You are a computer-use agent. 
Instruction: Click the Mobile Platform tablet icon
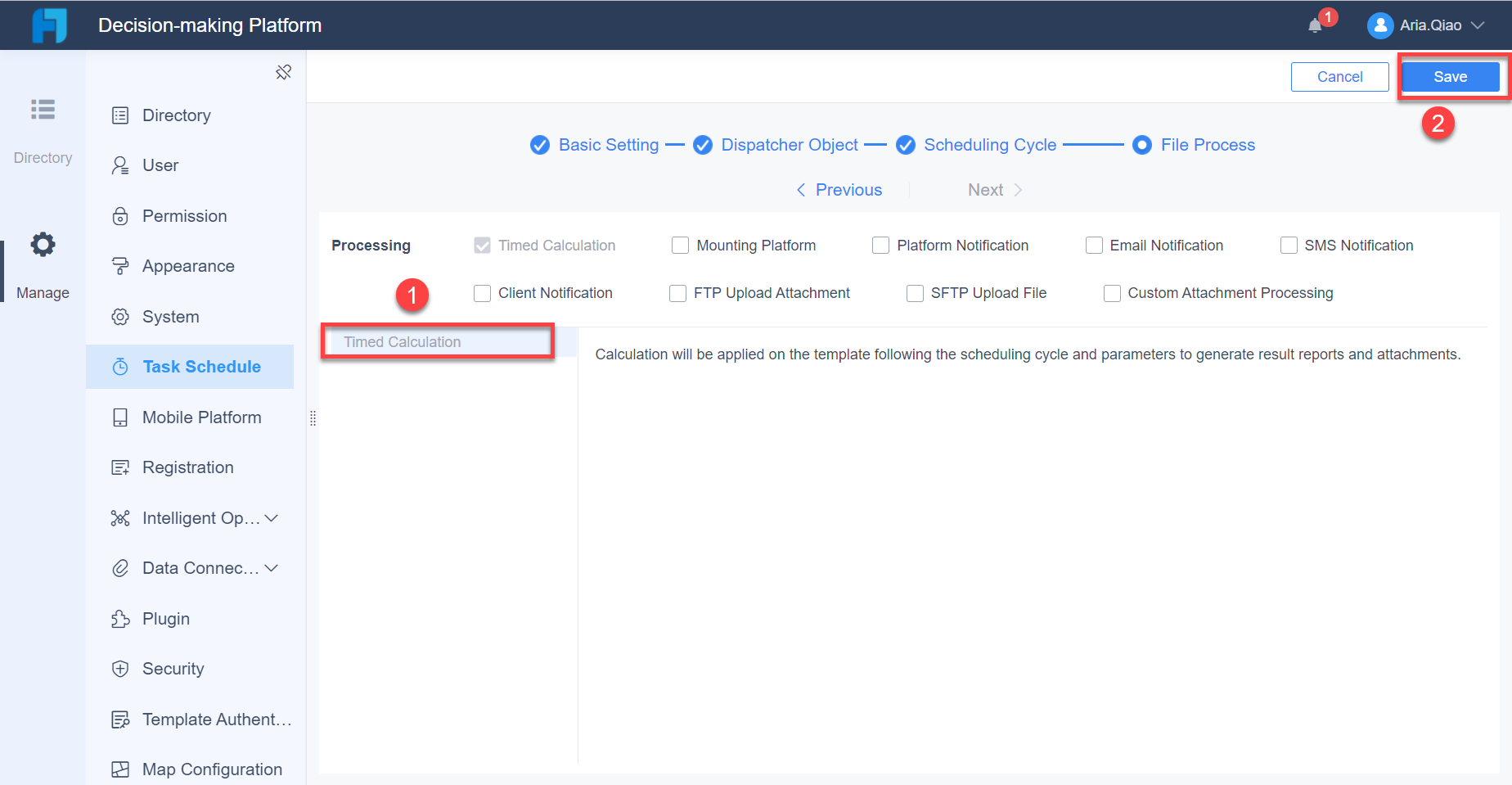120,417
